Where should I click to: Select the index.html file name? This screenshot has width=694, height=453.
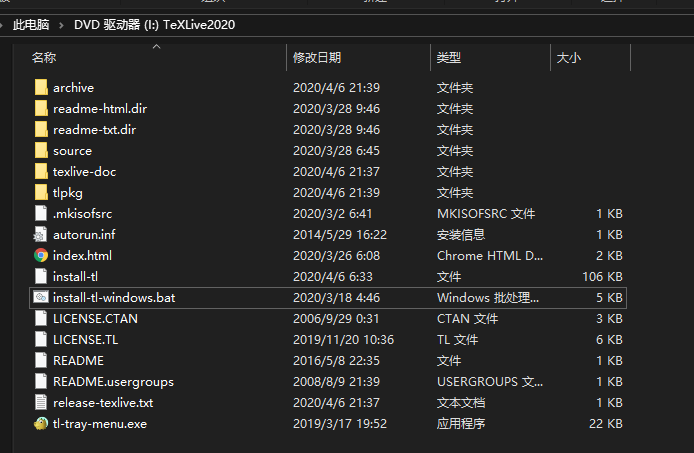82,256
